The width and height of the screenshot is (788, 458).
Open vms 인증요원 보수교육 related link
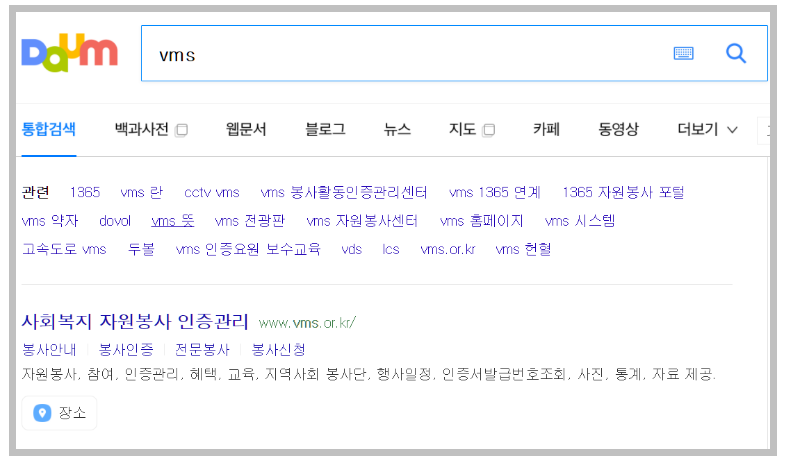coord(248,249)
